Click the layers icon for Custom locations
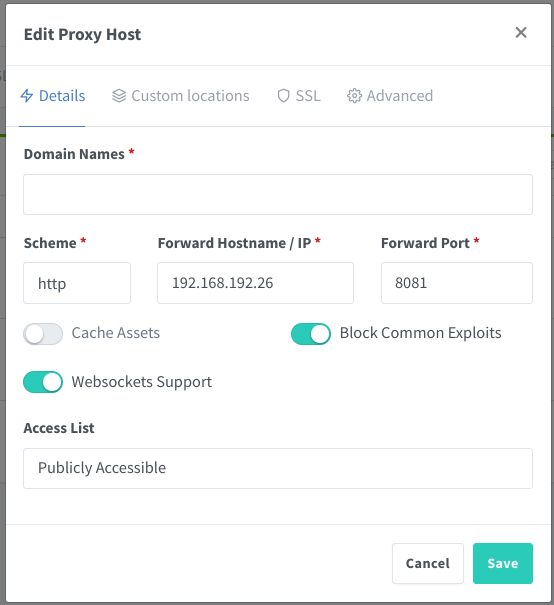 [119, 96]
